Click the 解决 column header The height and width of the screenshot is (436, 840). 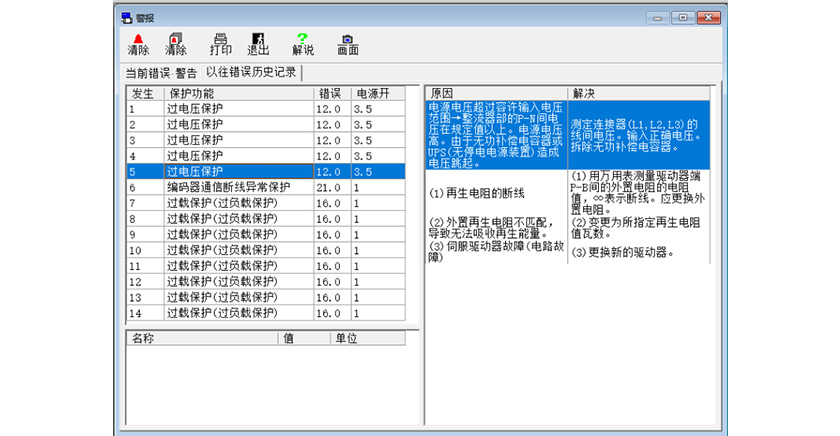(x=645, y=93)
